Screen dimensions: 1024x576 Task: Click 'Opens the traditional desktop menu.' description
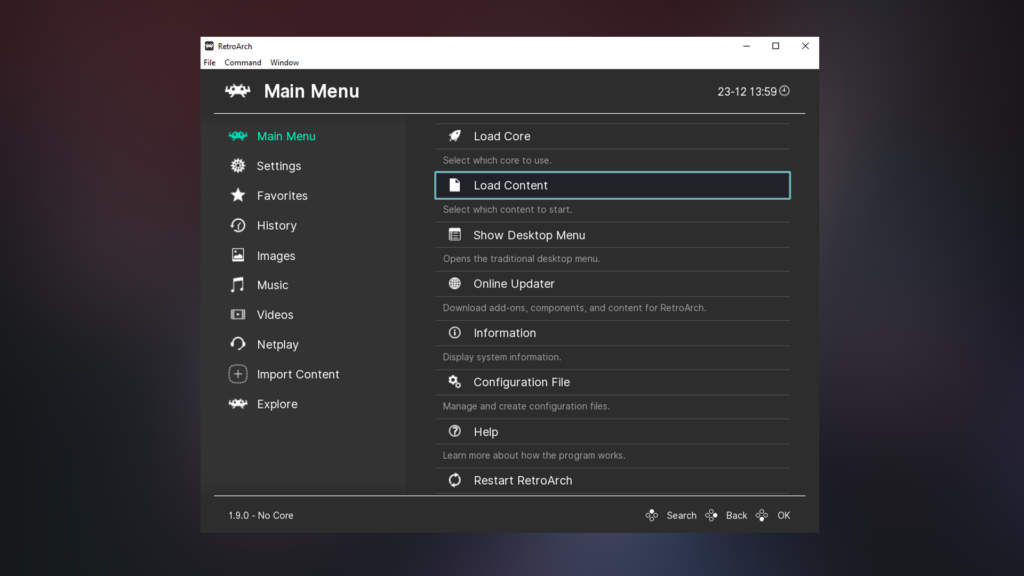(521, 259)
